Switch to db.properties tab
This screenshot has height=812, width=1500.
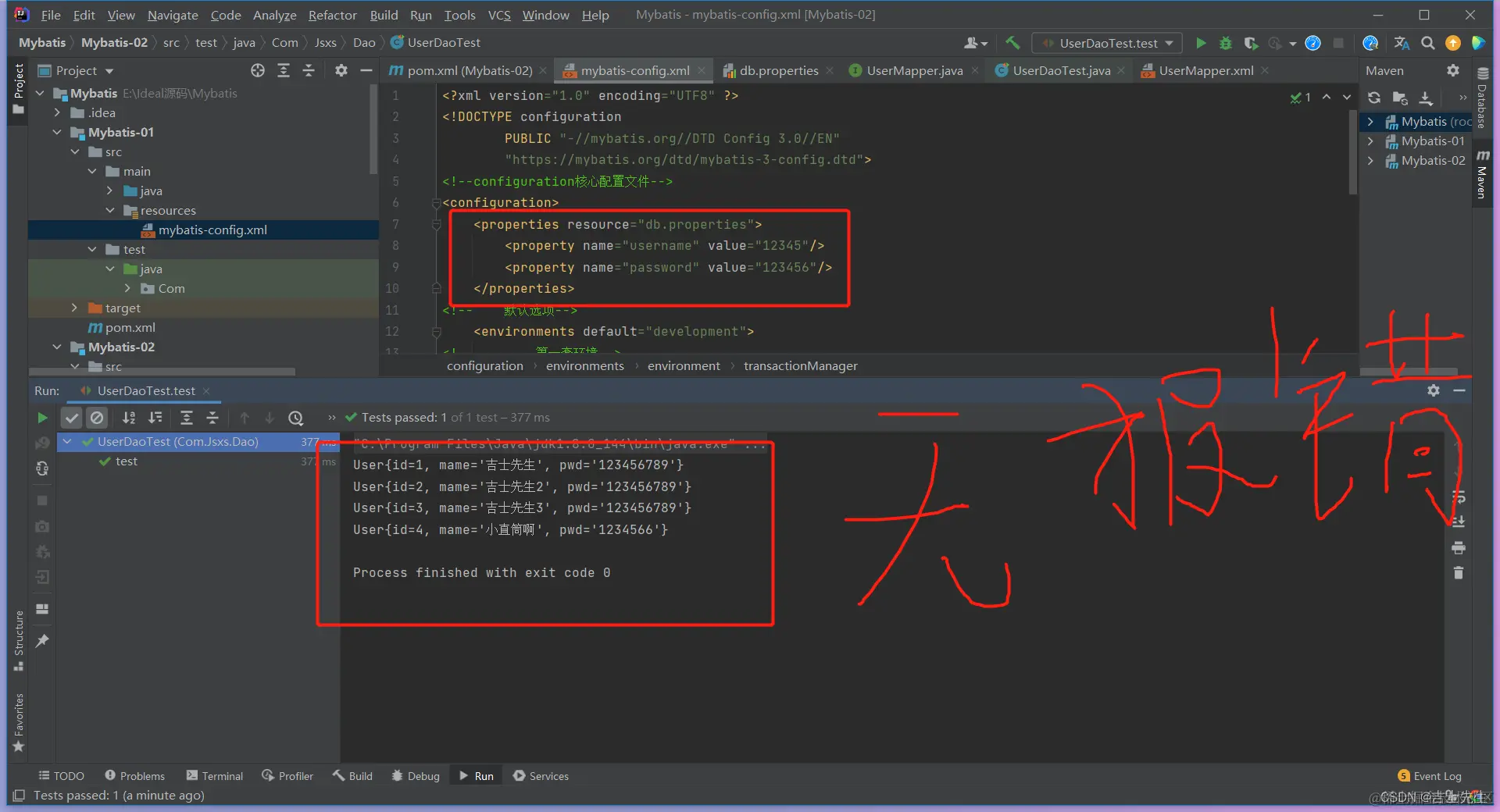point(779,70)
